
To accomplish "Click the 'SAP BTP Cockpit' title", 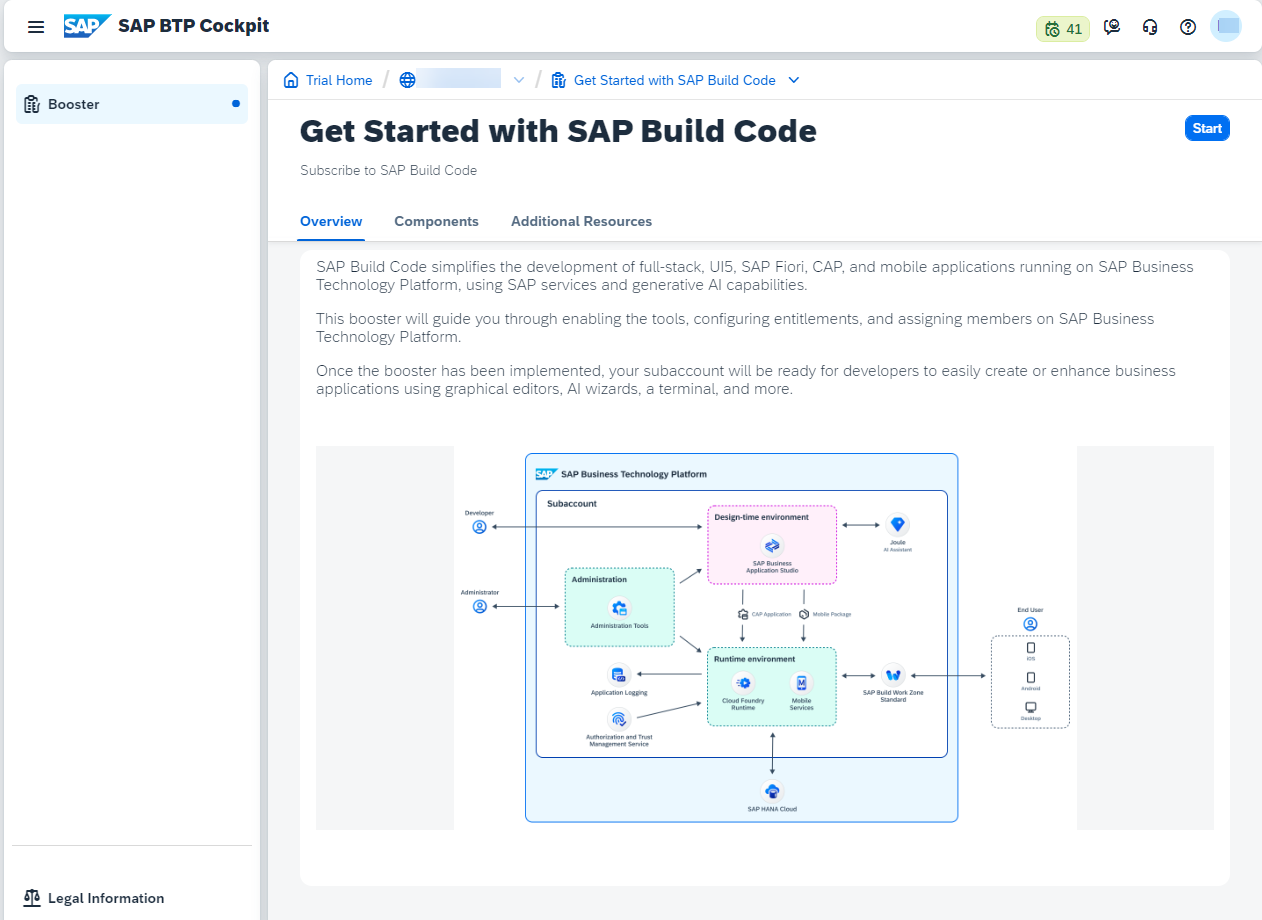I will coord(194,26).
